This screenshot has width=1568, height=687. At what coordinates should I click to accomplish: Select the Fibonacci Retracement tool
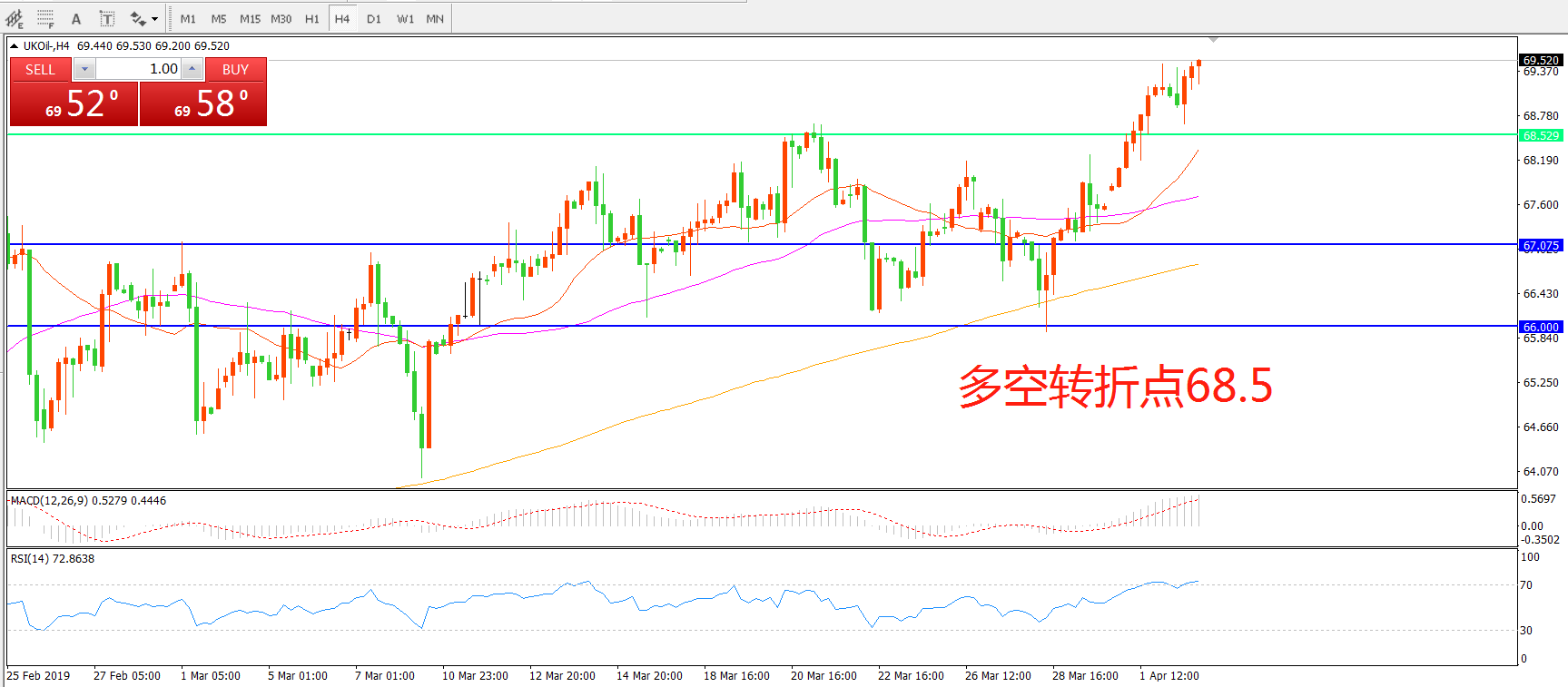pyautogui.click(x=45, y=18)
